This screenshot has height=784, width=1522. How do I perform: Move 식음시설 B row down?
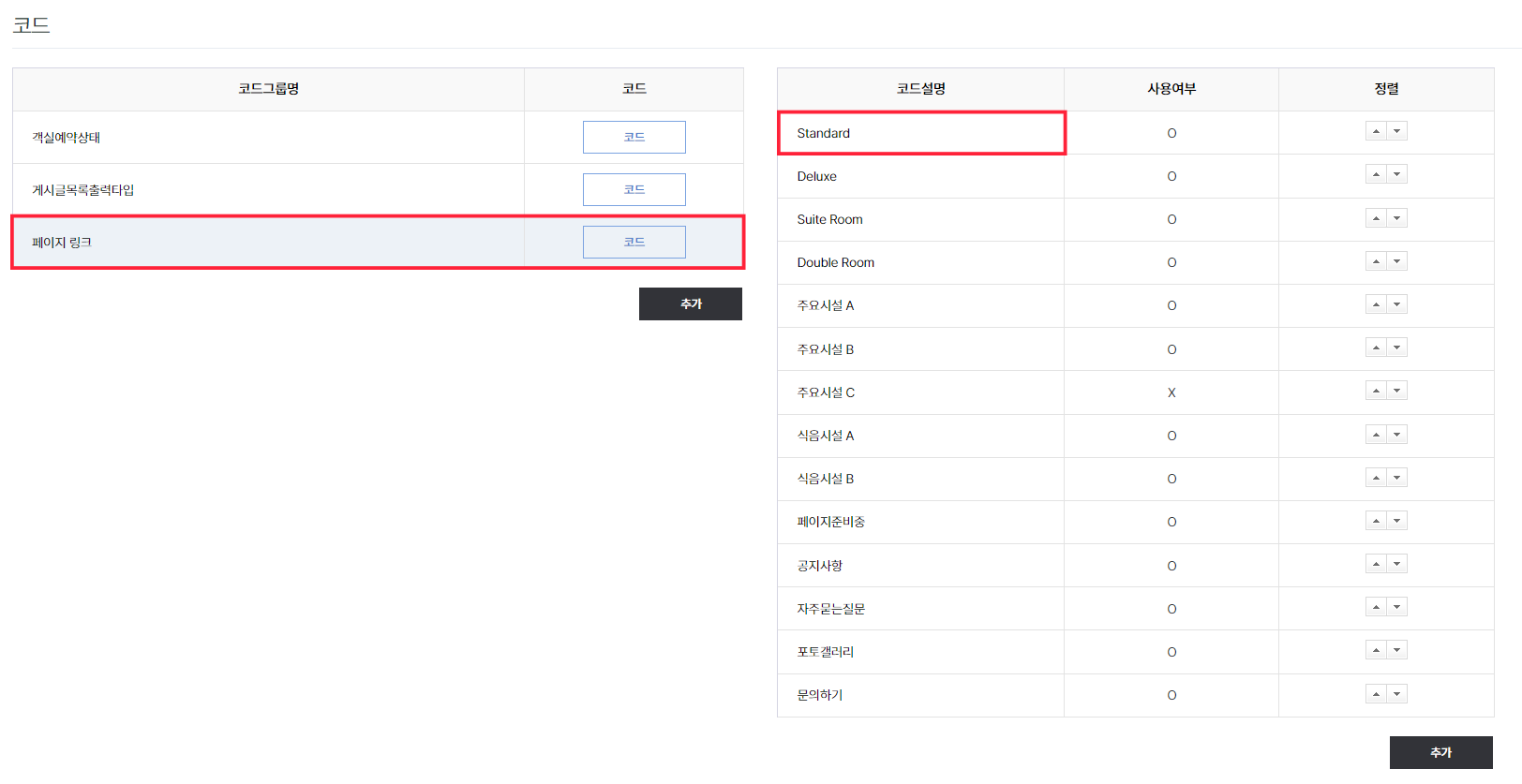(1396, 478)
